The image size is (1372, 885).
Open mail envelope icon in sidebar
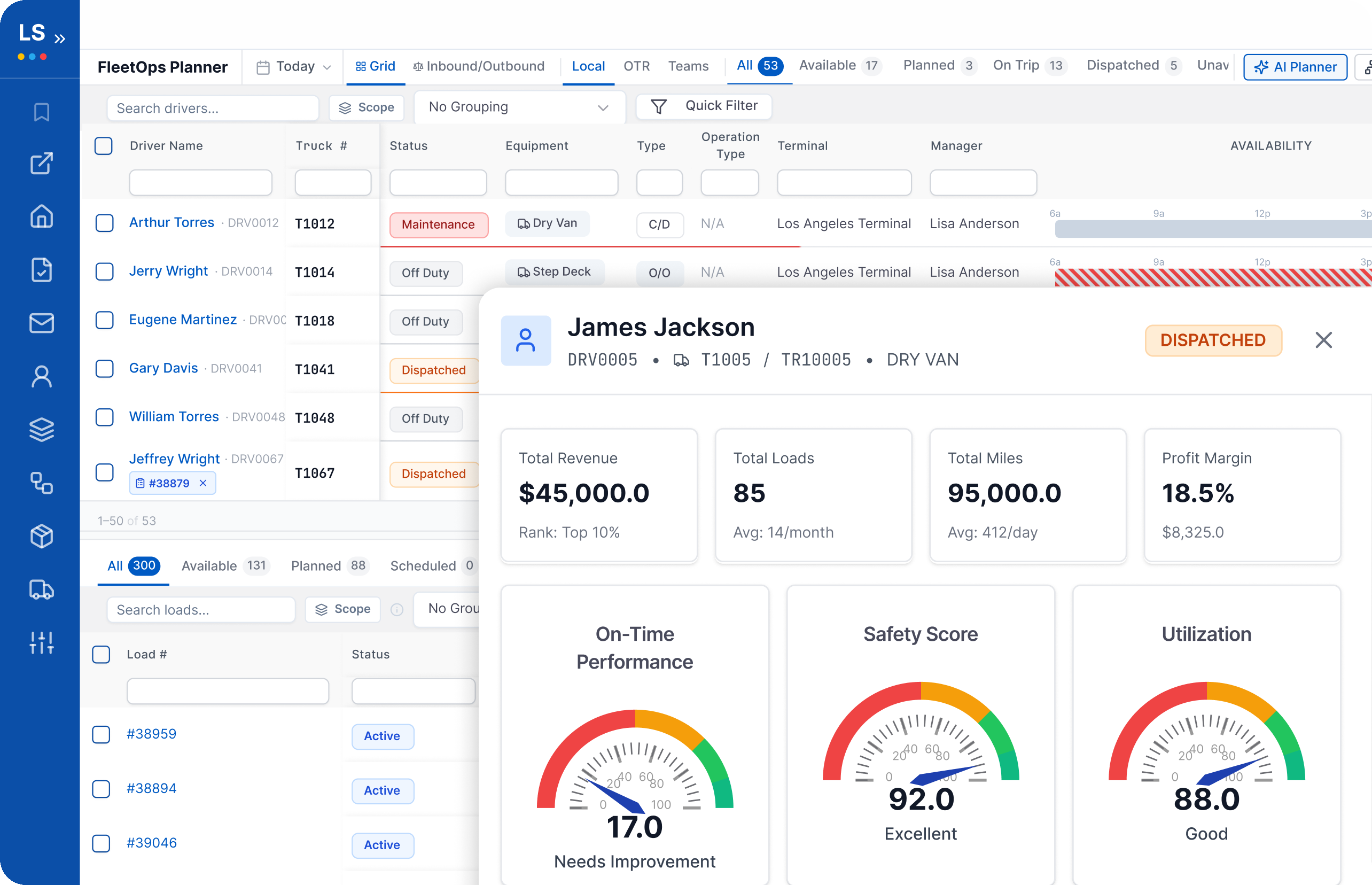[41, 323]
